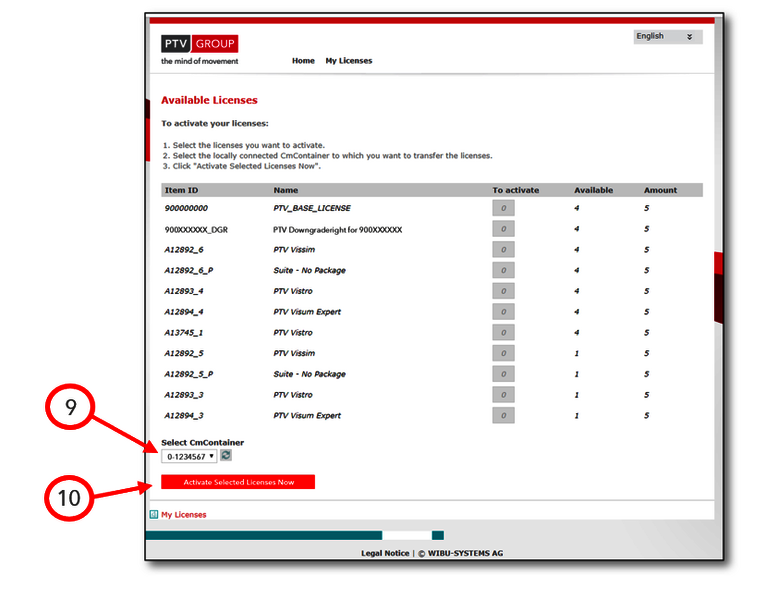Open My Licenses in the top navigation
The width and height of the screenshot is (766, 600).
tap(348, 61)
